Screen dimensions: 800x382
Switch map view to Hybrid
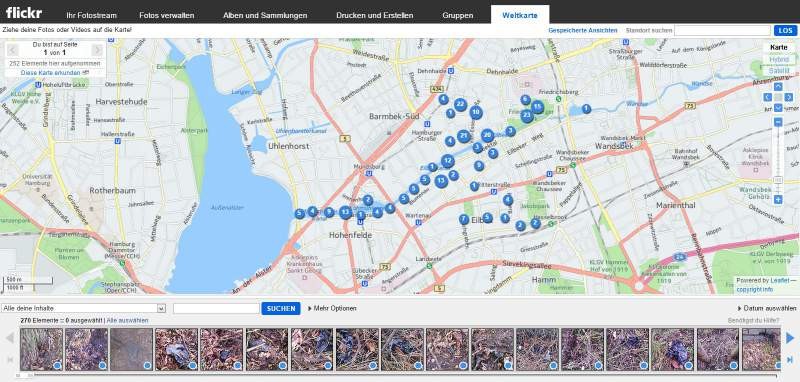point(779,59)
